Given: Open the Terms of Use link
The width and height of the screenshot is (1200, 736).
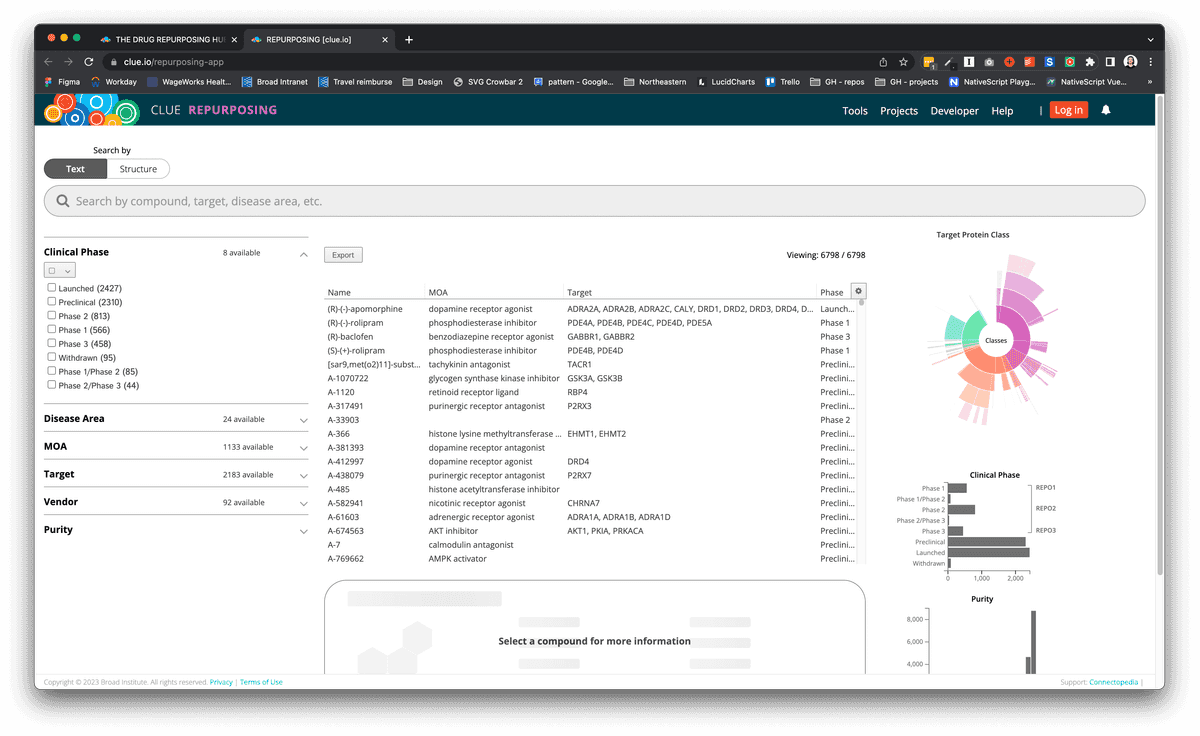Looking at the screenshot, I should pyautogui.click(x=260, y=682).
